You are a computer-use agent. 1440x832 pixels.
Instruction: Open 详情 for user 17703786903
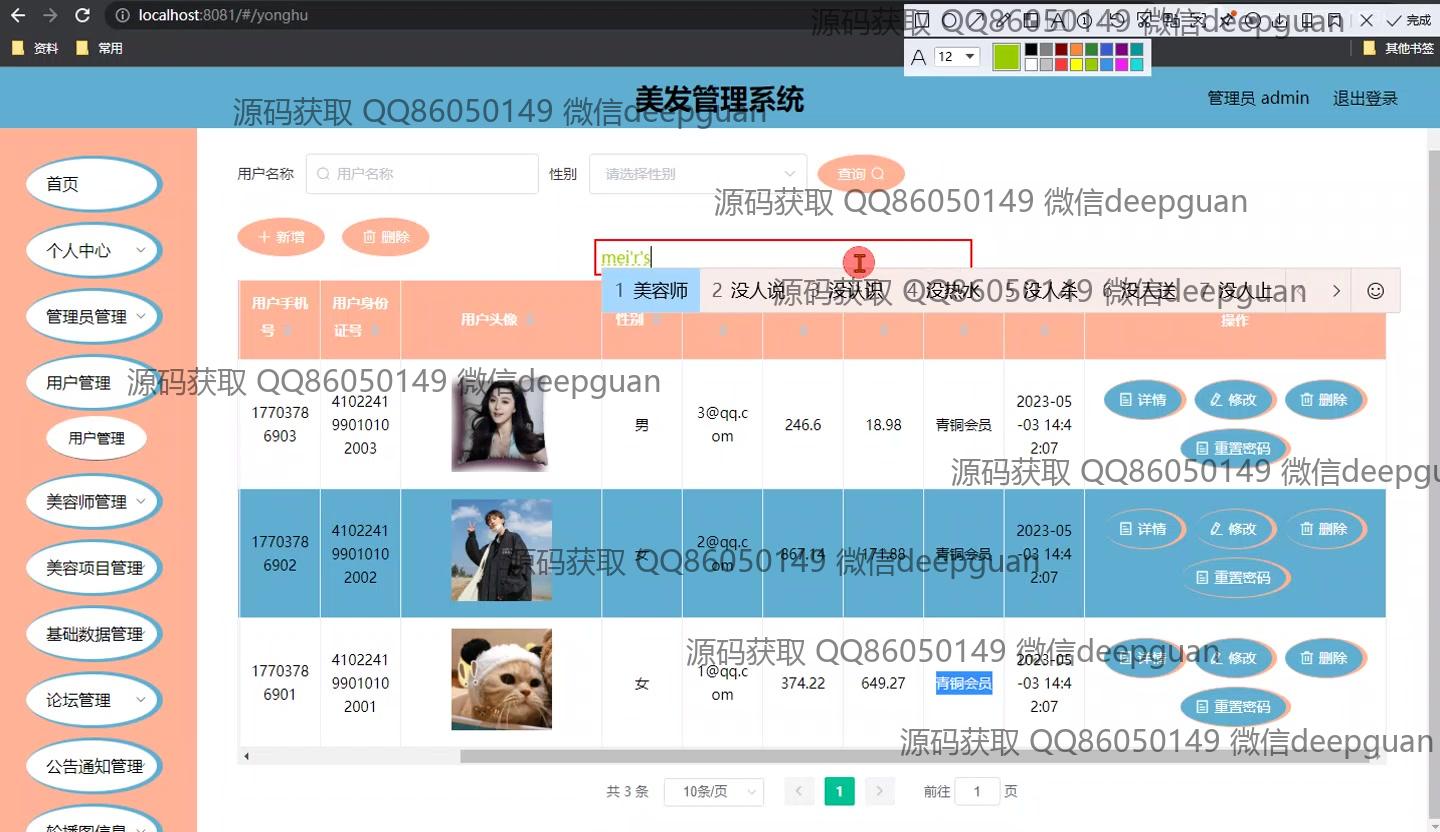[x=1143, y=400]
